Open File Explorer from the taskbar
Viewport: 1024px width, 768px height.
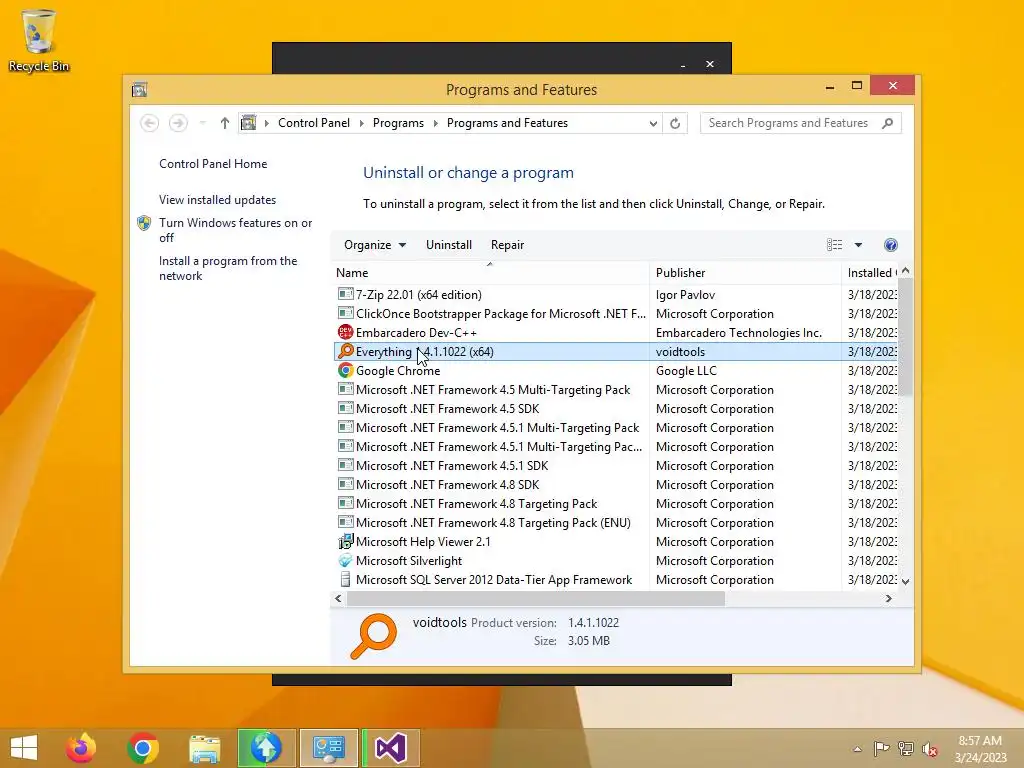(204, 748)
